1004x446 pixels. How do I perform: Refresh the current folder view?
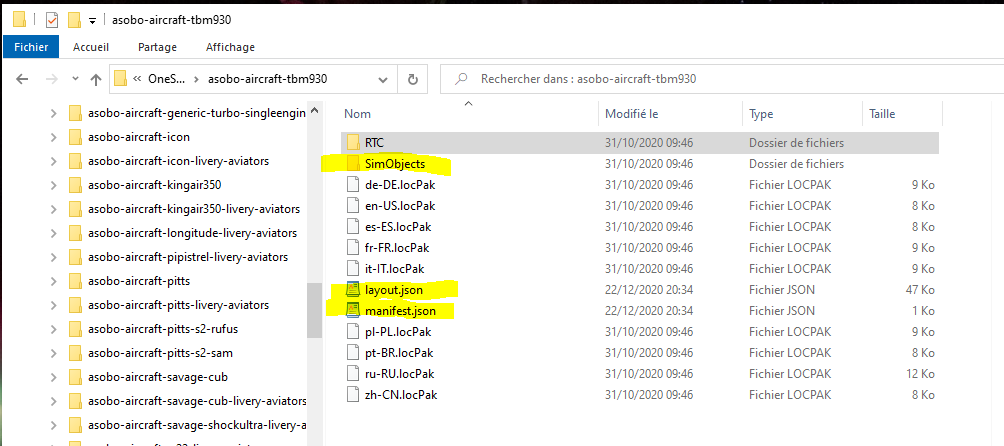(413, 80)
